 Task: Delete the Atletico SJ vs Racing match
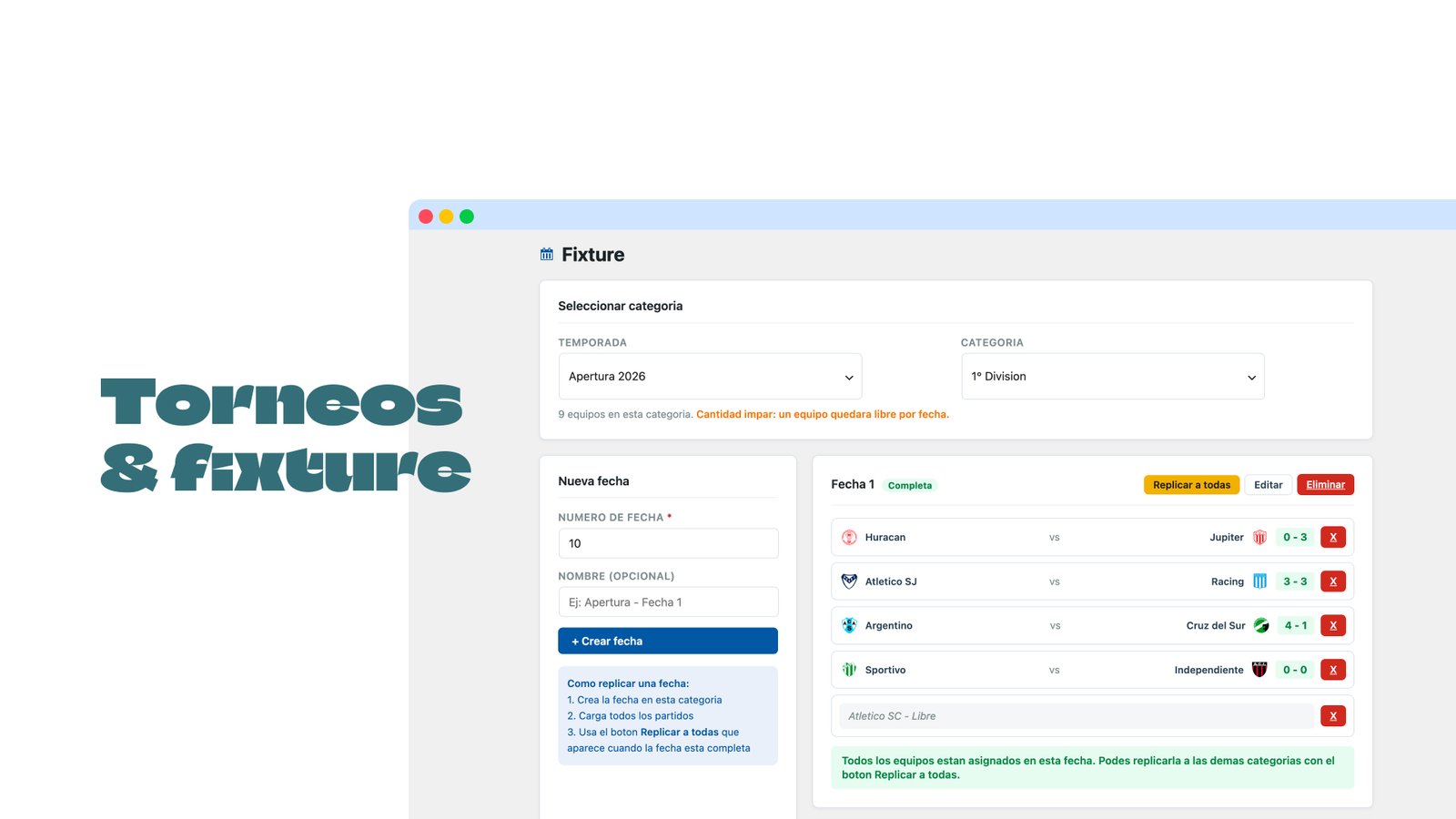point(1333,581)
